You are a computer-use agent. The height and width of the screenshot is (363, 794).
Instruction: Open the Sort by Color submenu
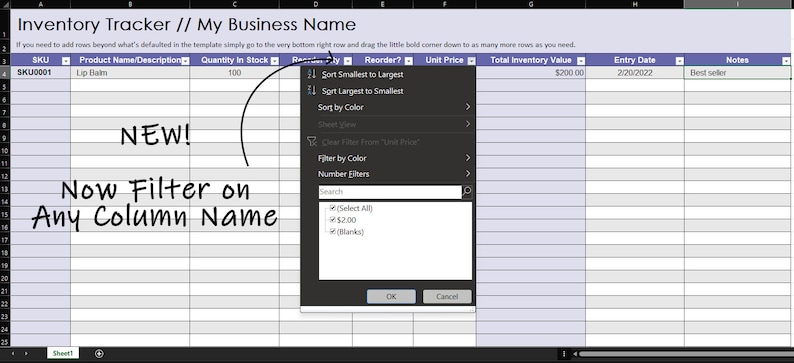click(x=388, y=107)
